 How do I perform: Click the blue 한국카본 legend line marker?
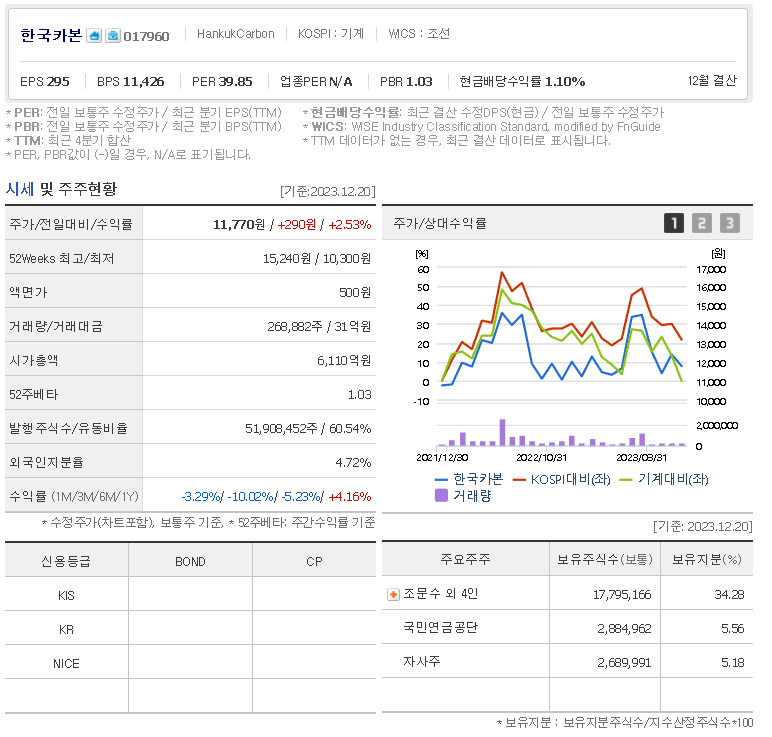point(441,480)
